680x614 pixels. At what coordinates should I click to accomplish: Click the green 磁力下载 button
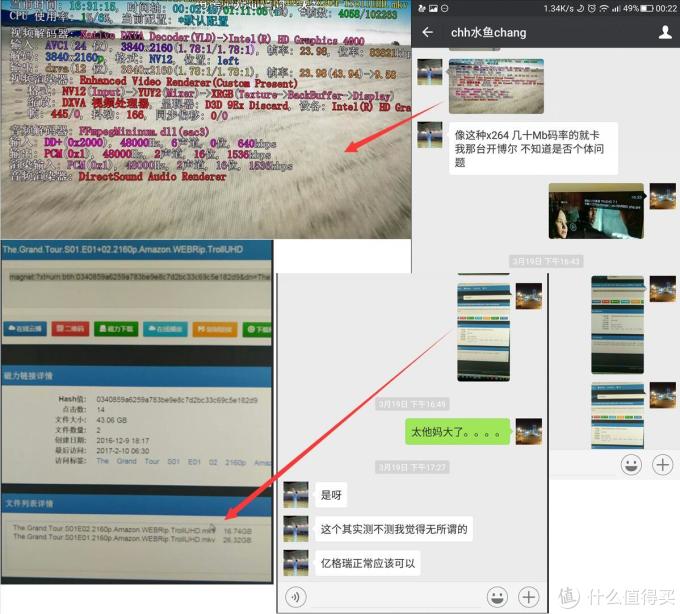pos(116,329)
